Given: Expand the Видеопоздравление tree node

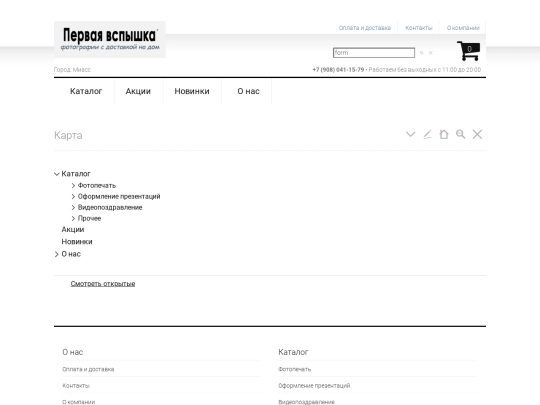Looking at the screenshot, I should point(73,207).
